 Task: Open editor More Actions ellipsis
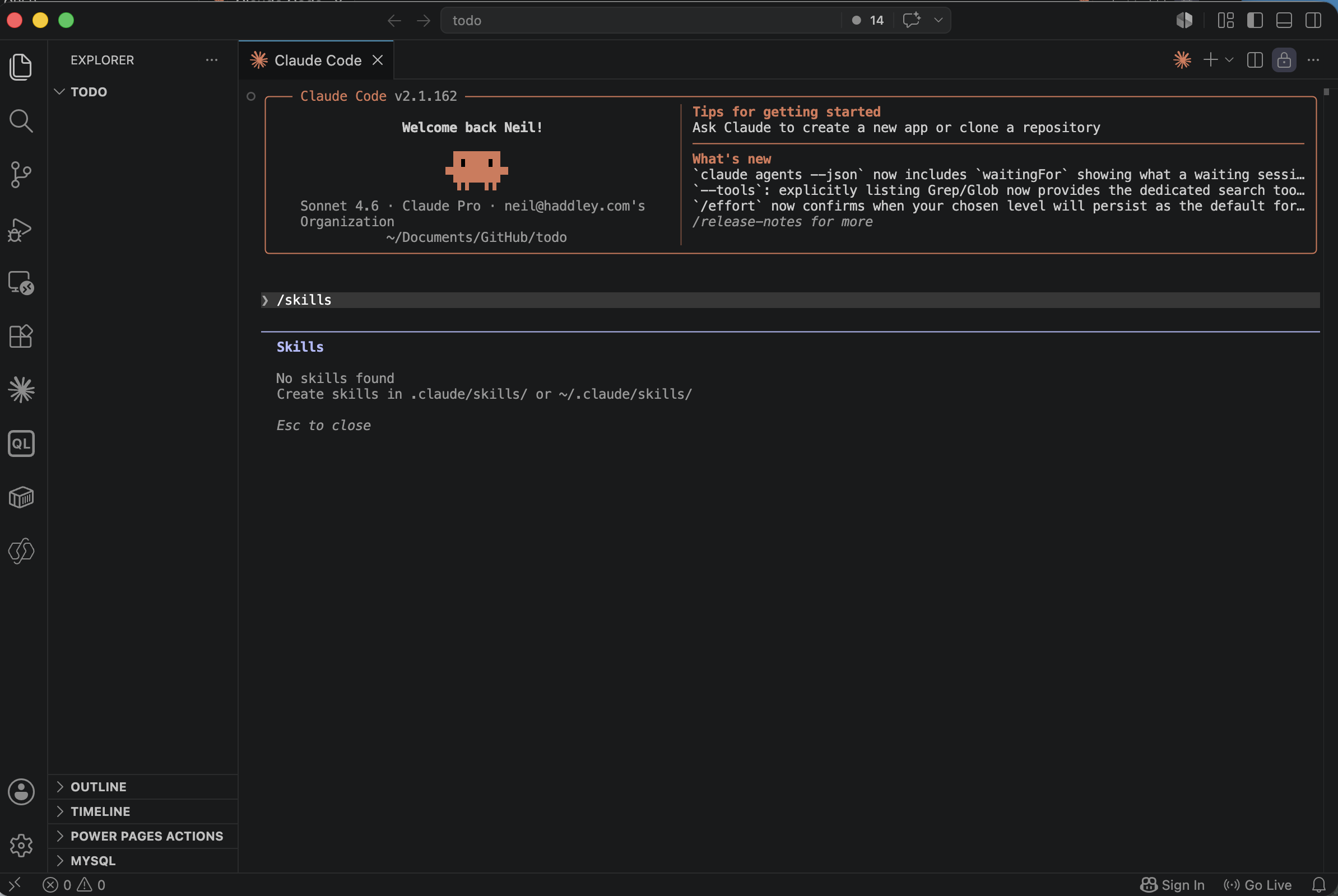tap(1313, 60)
